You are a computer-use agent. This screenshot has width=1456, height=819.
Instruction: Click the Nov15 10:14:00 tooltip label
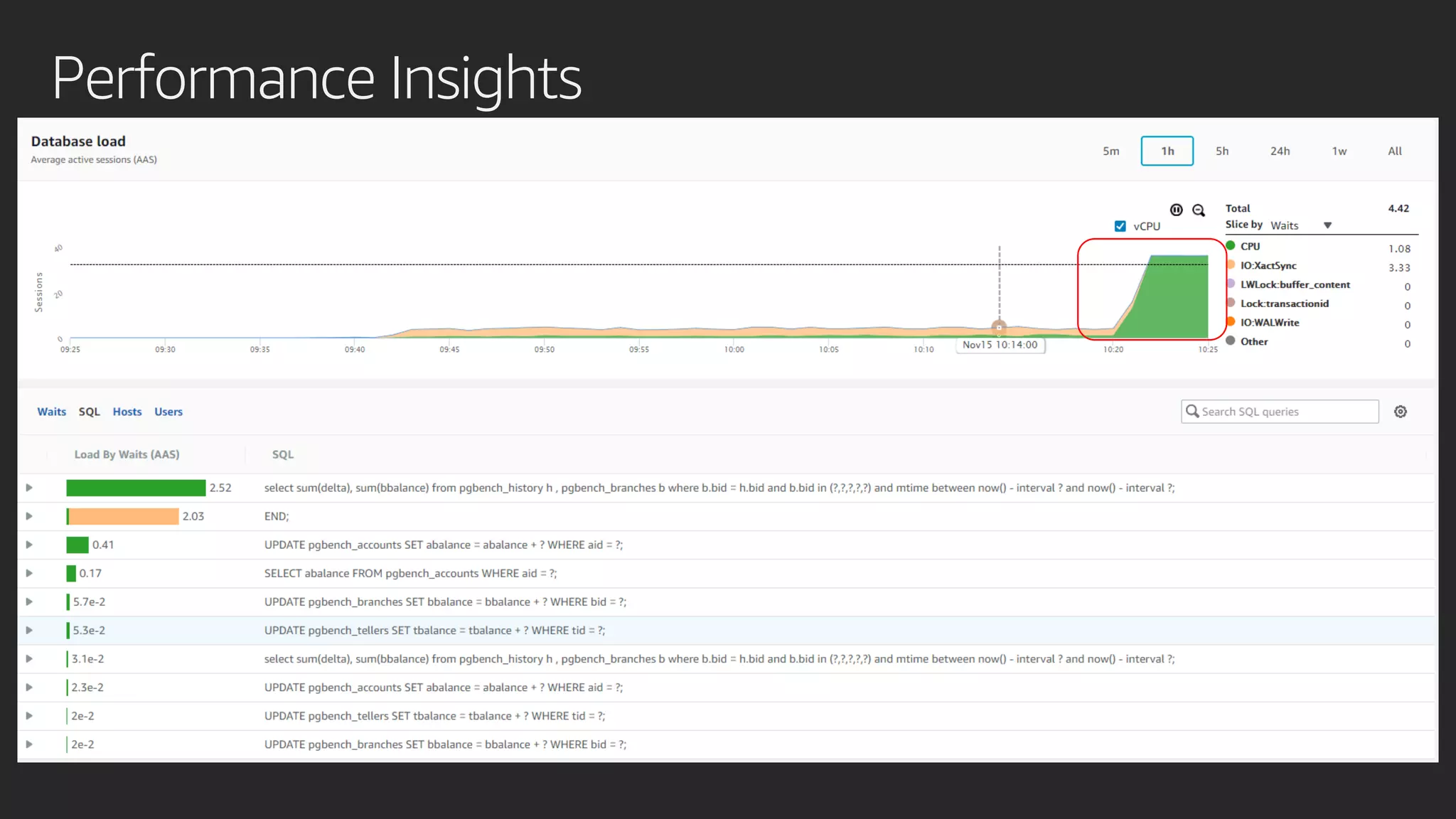pyautogui.click(x=1000, y=345)
